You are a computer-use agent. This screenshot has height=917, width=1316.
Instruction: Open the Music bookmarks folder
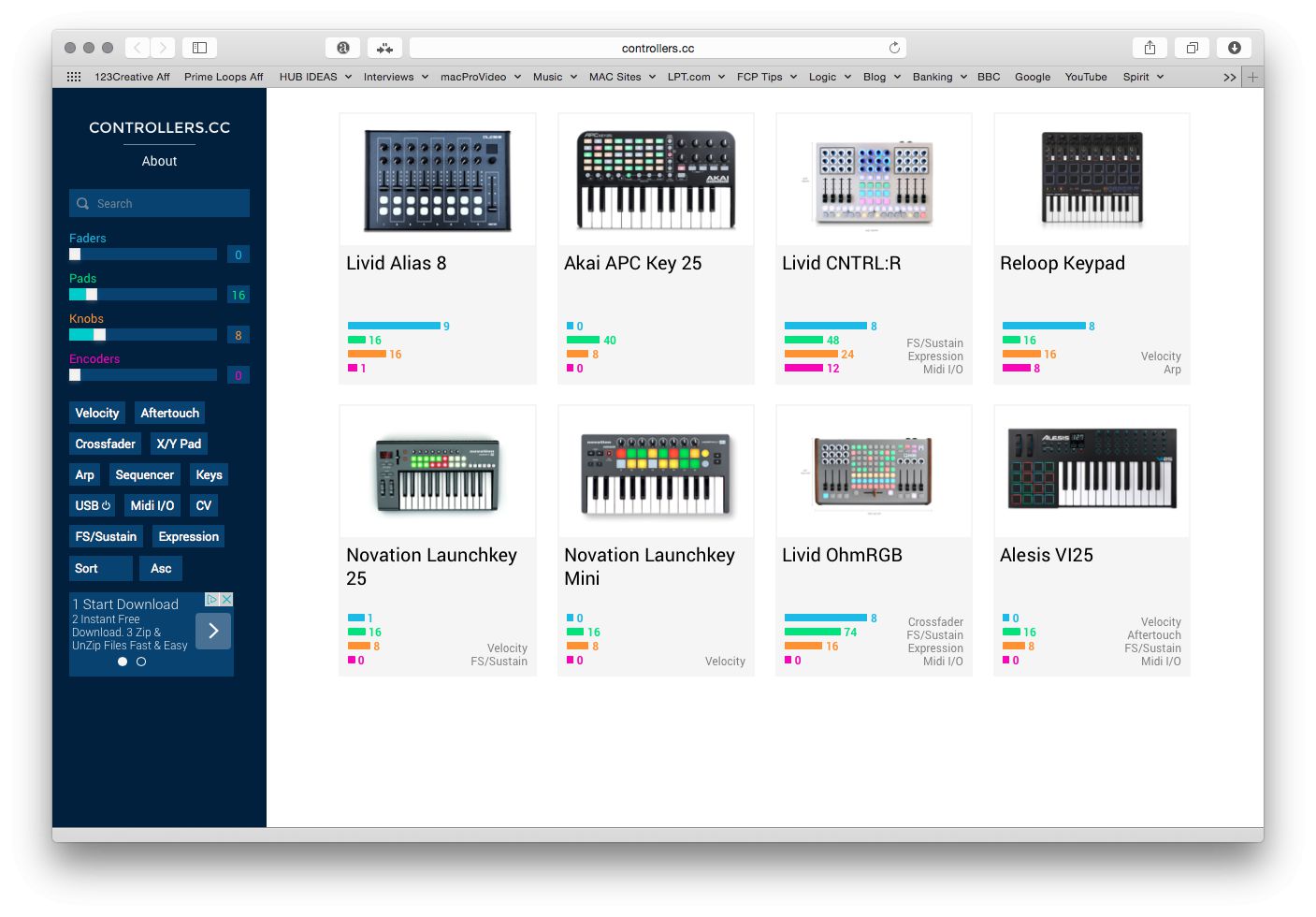555,77
